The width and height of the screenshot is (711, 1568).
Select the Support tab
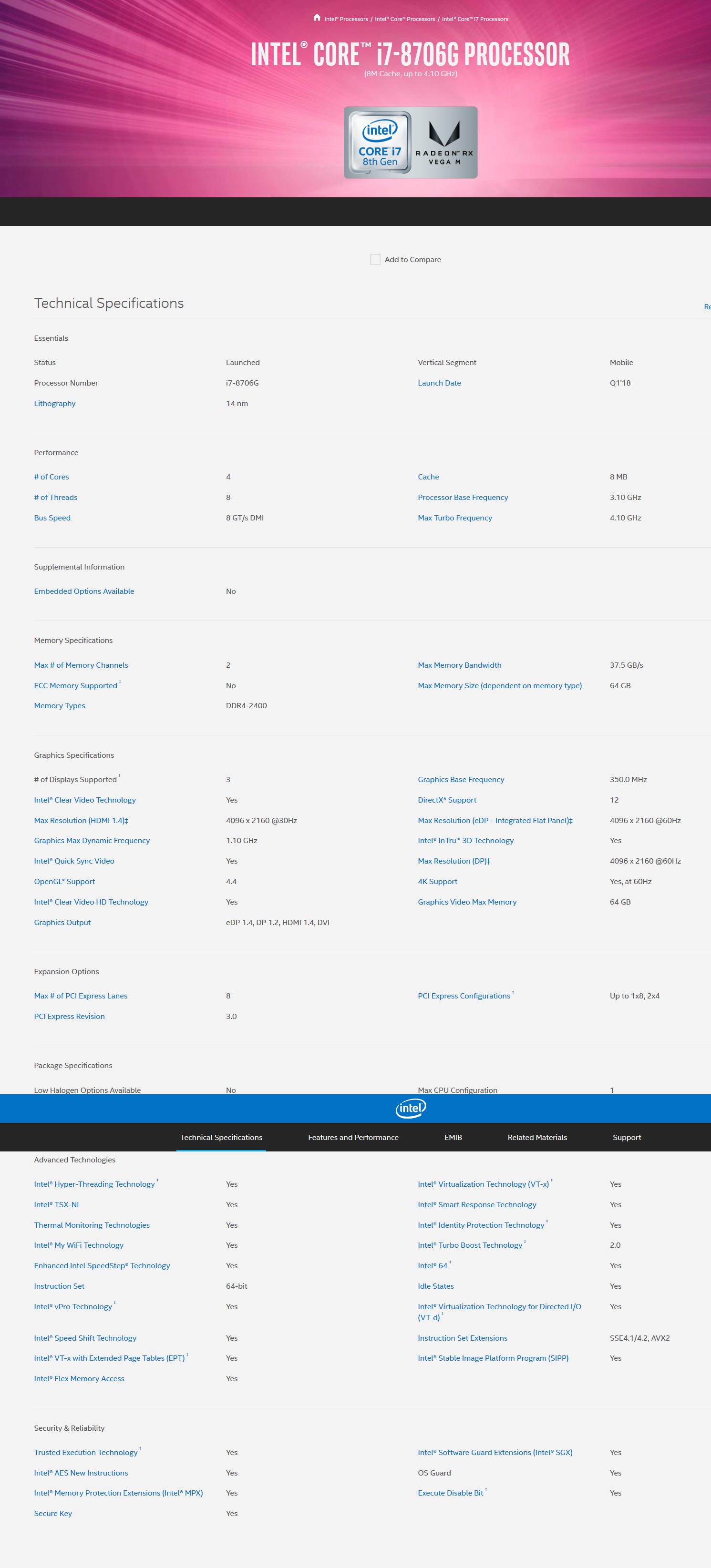coord(627,1137)
